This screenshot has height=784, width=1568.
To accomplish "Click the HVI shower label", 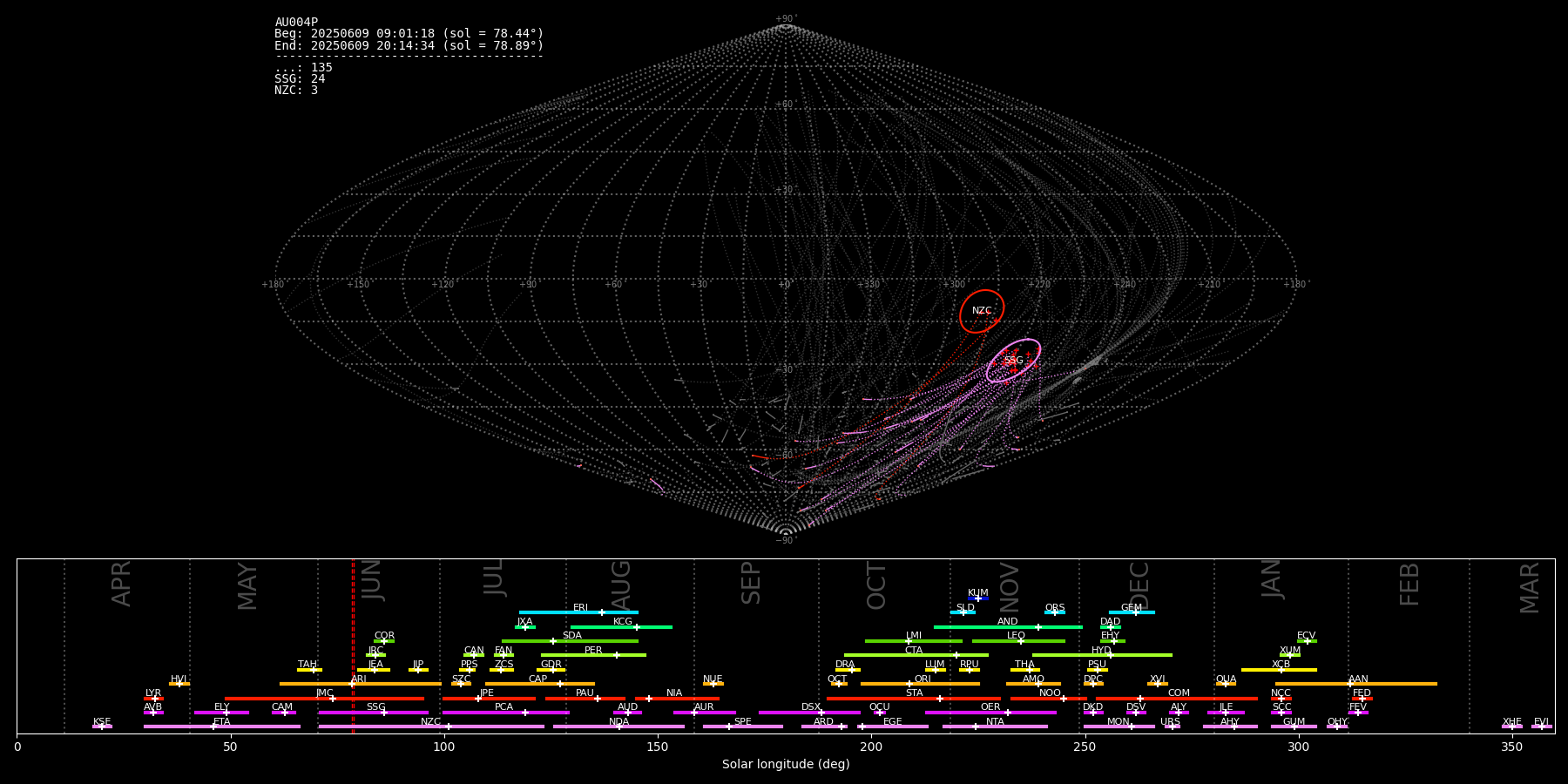I will point(179,679).
